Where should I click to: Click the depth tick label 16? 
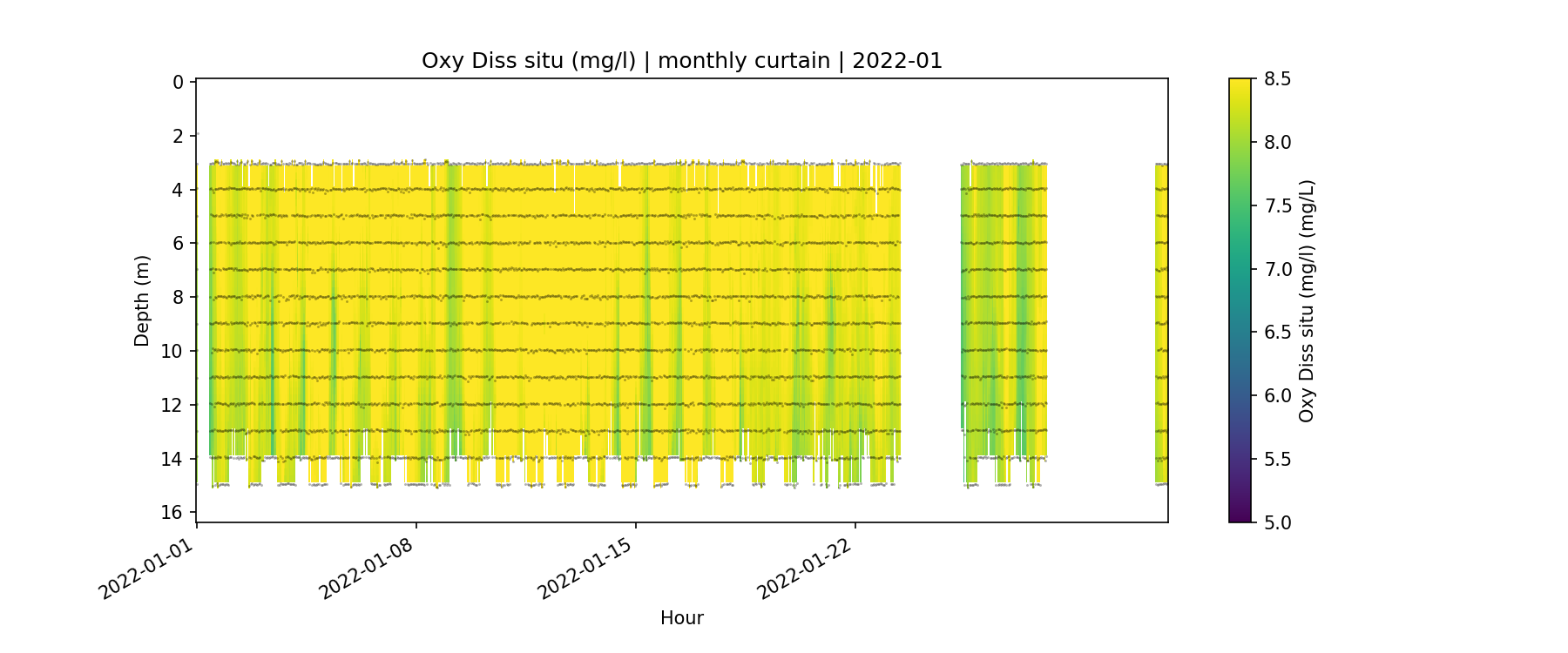point(172,512)
